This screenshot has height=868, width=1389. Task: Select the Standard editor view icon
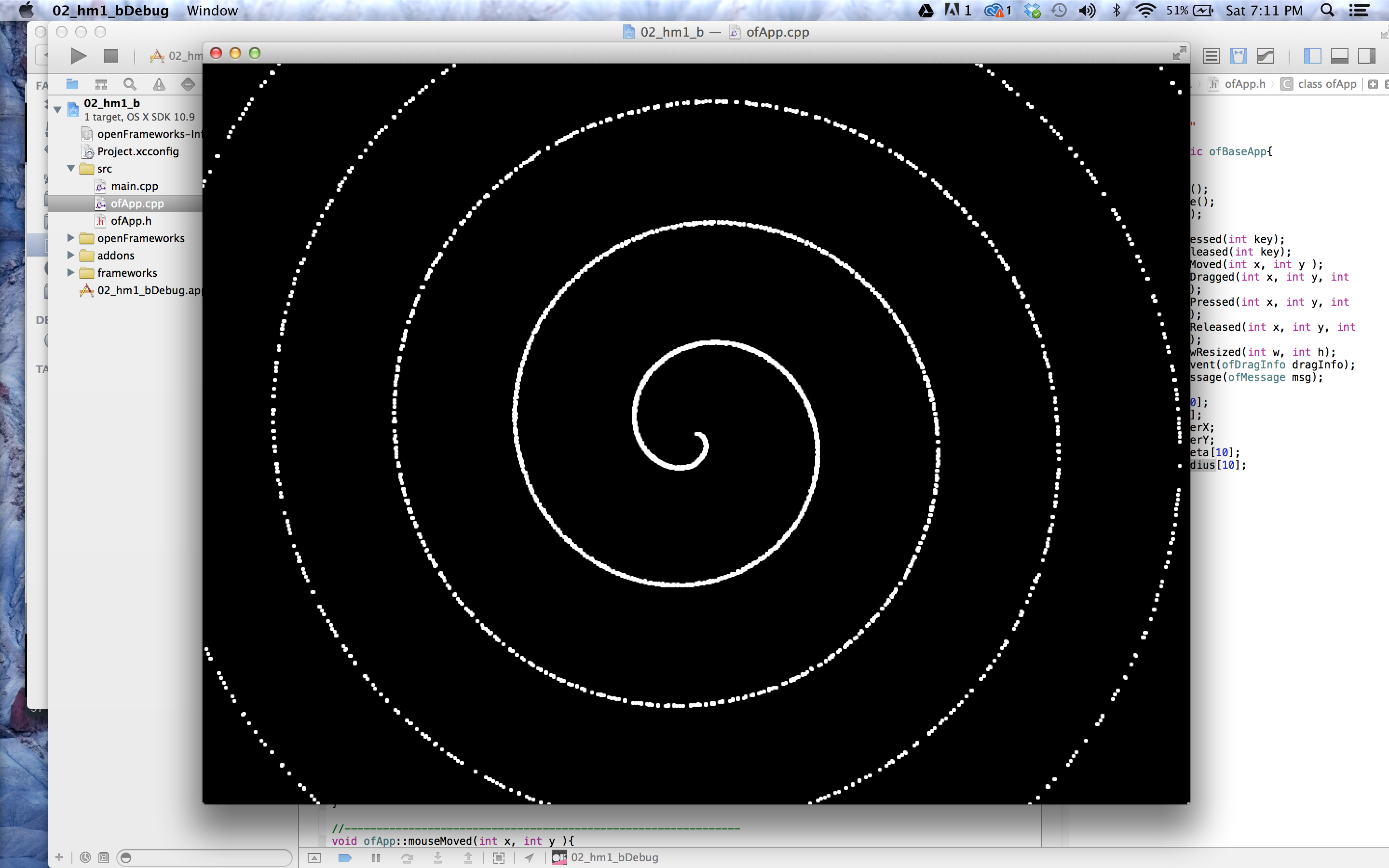(x=1211, y=55)
